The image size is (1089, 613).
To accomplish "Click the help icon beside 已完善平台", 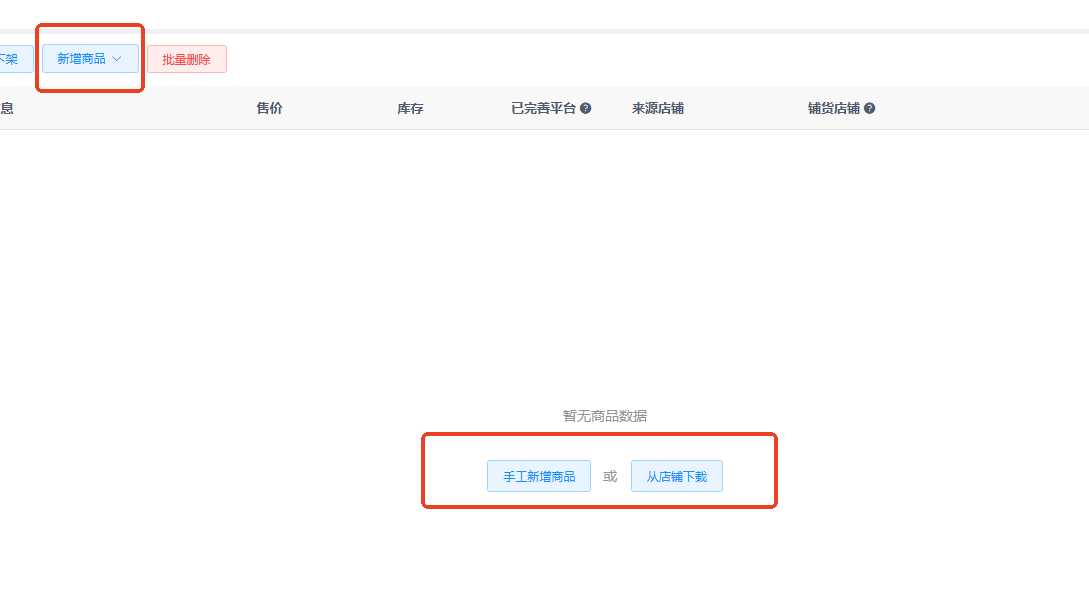I will tap(585, 108).
